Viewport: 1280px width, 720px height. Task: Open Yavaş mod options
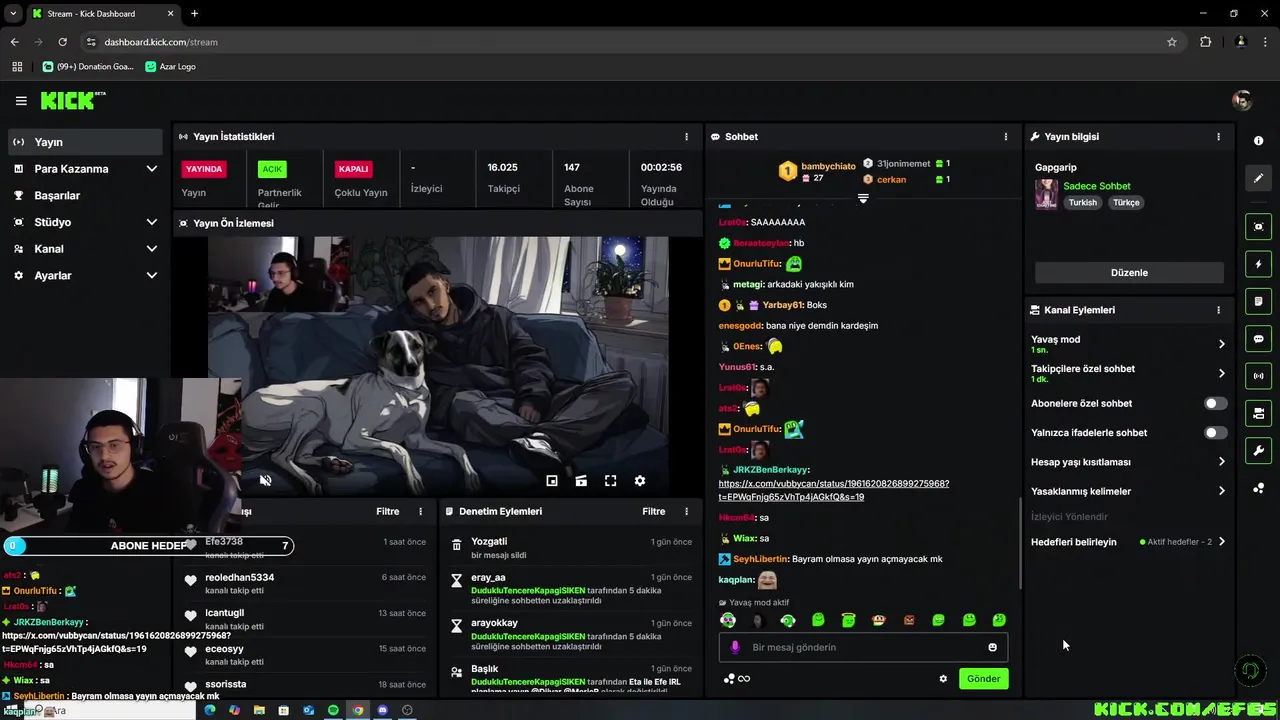[1128, 344]
